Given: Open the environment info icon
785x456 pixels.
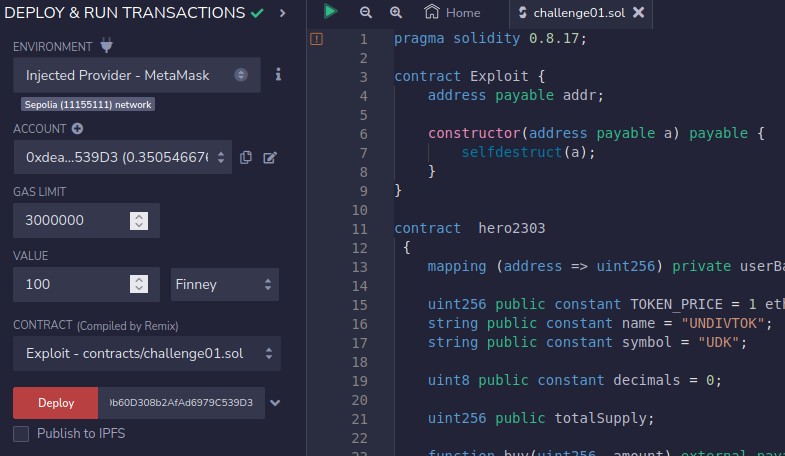Looking at the screenshot, I should [x=278, y=75].
